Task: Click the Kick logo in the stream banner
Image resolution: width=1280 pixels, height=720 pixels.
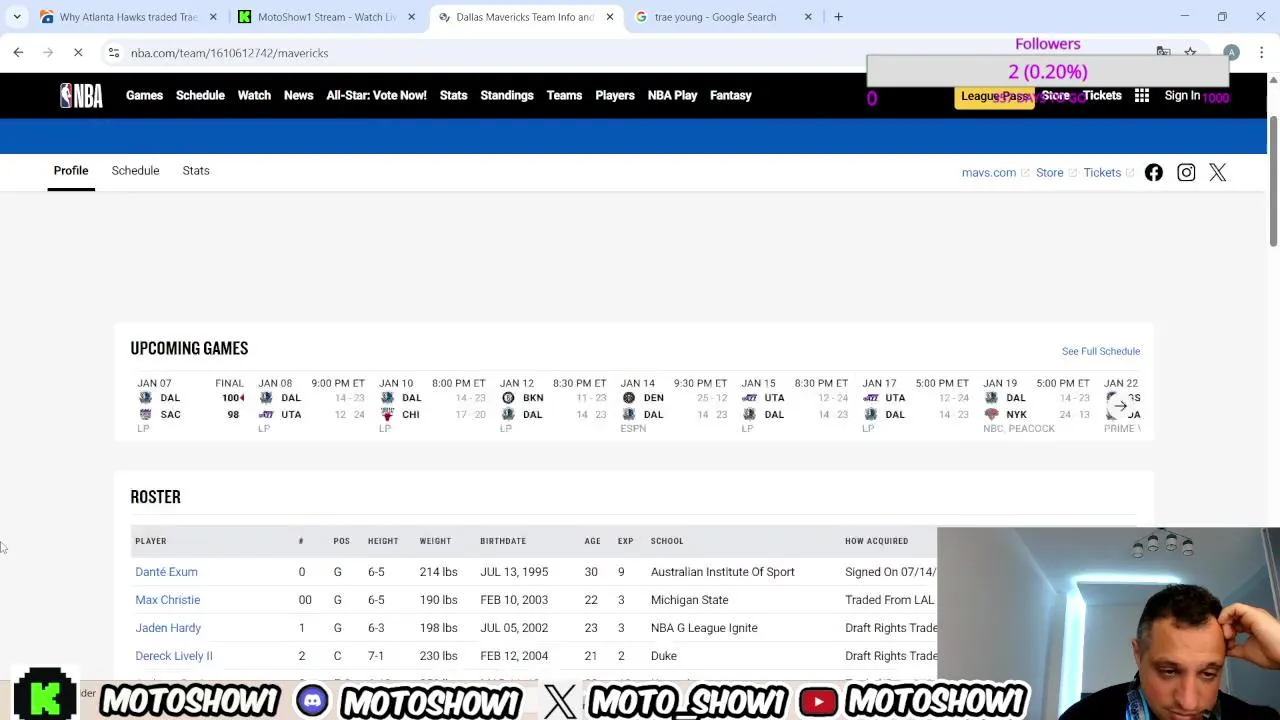Action: pyautogui.click(x=44, y=695)
